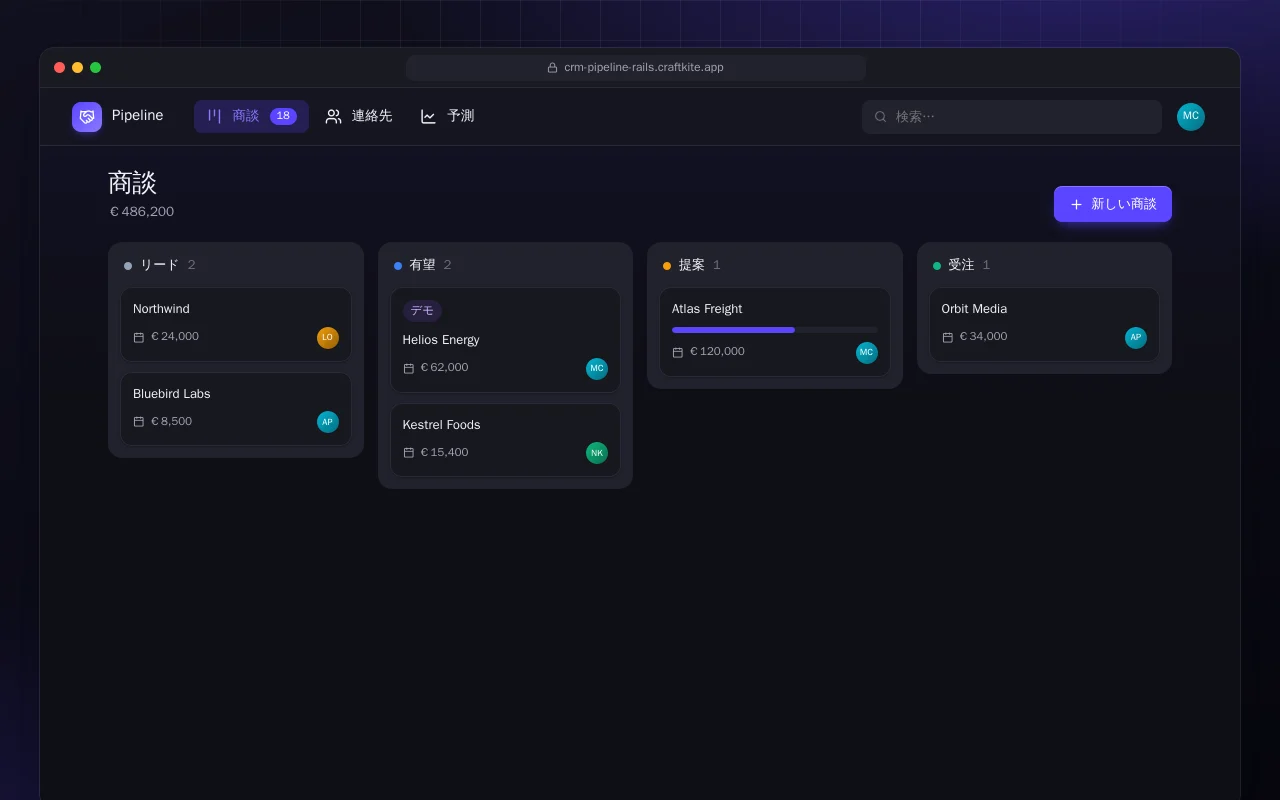Open the 連絡先 tab
Viewport: 1280px width, 800px height.
point(359,116)
